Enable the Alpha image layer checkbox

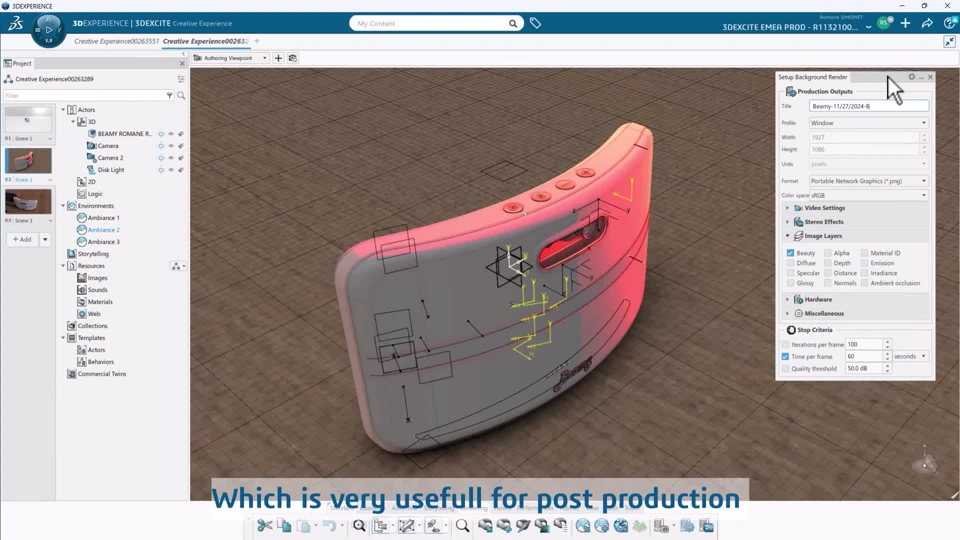(828, 253)
